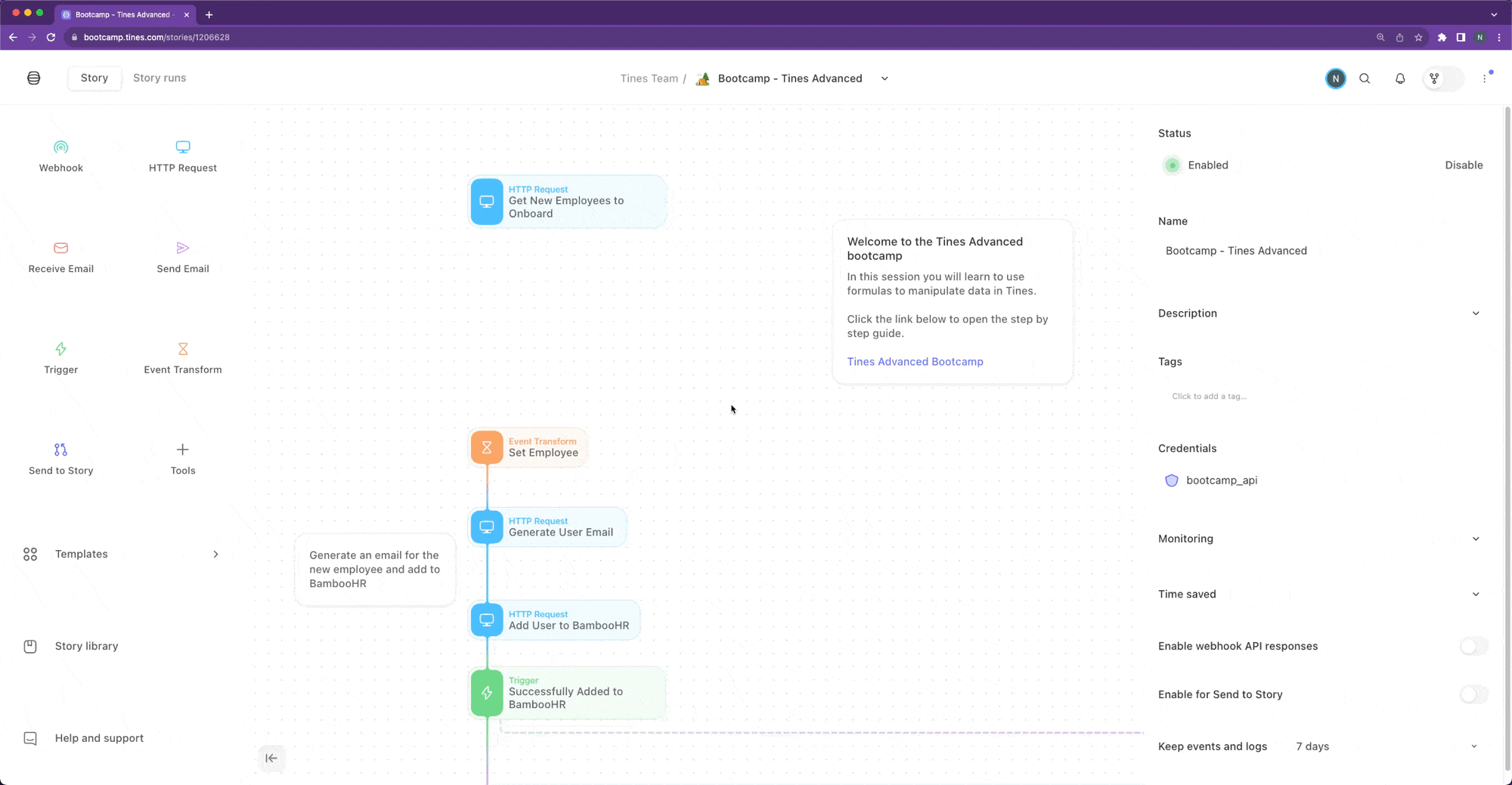Viewport: 1512px width, 785px height.
Task: Collapse the left sidebar with arrow icon
Action: (x=271, y=758)
